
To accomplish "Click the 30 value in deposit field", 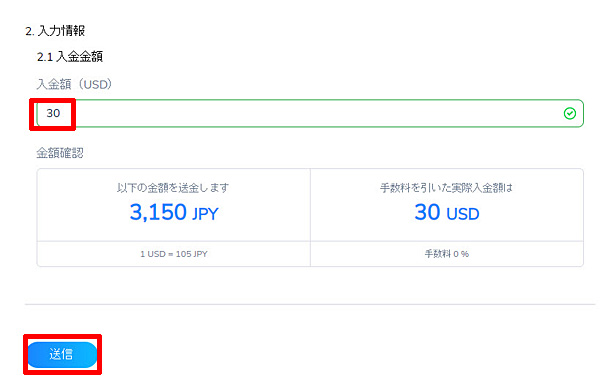I will pos(53,113).
